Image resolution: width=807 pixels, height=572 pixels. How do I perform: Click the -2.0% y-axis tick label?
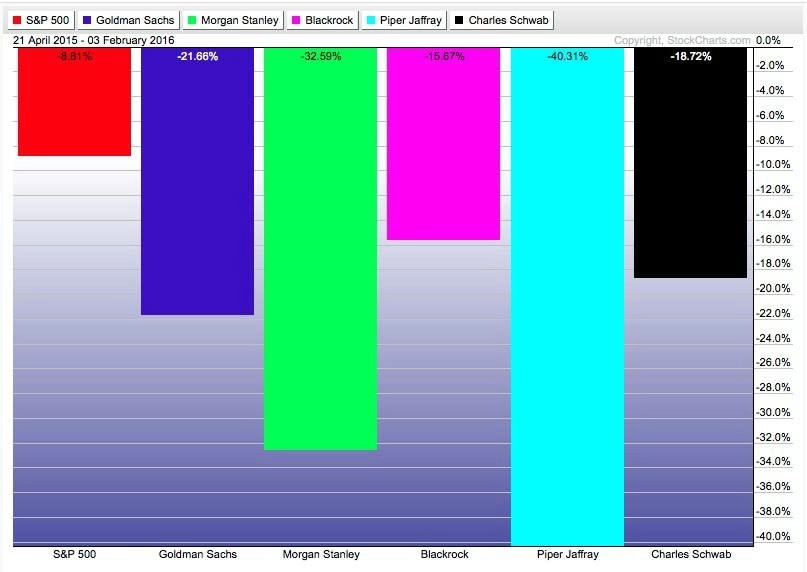(770, 65)
